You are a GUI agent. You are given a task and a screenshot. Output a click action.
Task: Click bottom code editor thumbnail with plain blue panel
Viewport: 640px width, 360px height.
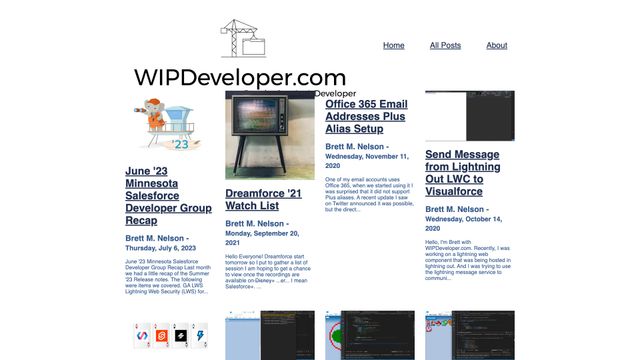[x=270, y=335]
